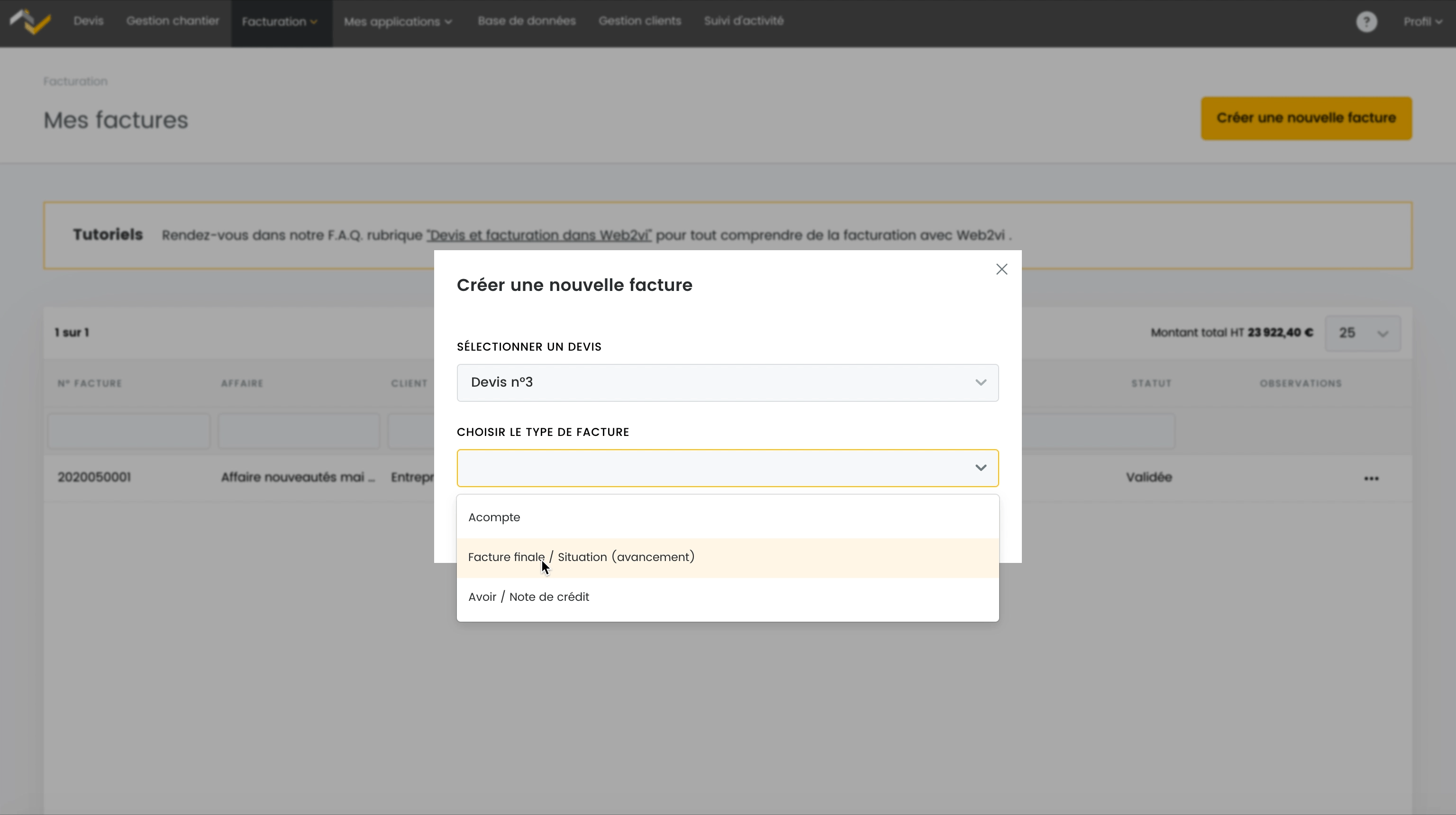
Task: Open Base de données page
Action: coord(526,21)
